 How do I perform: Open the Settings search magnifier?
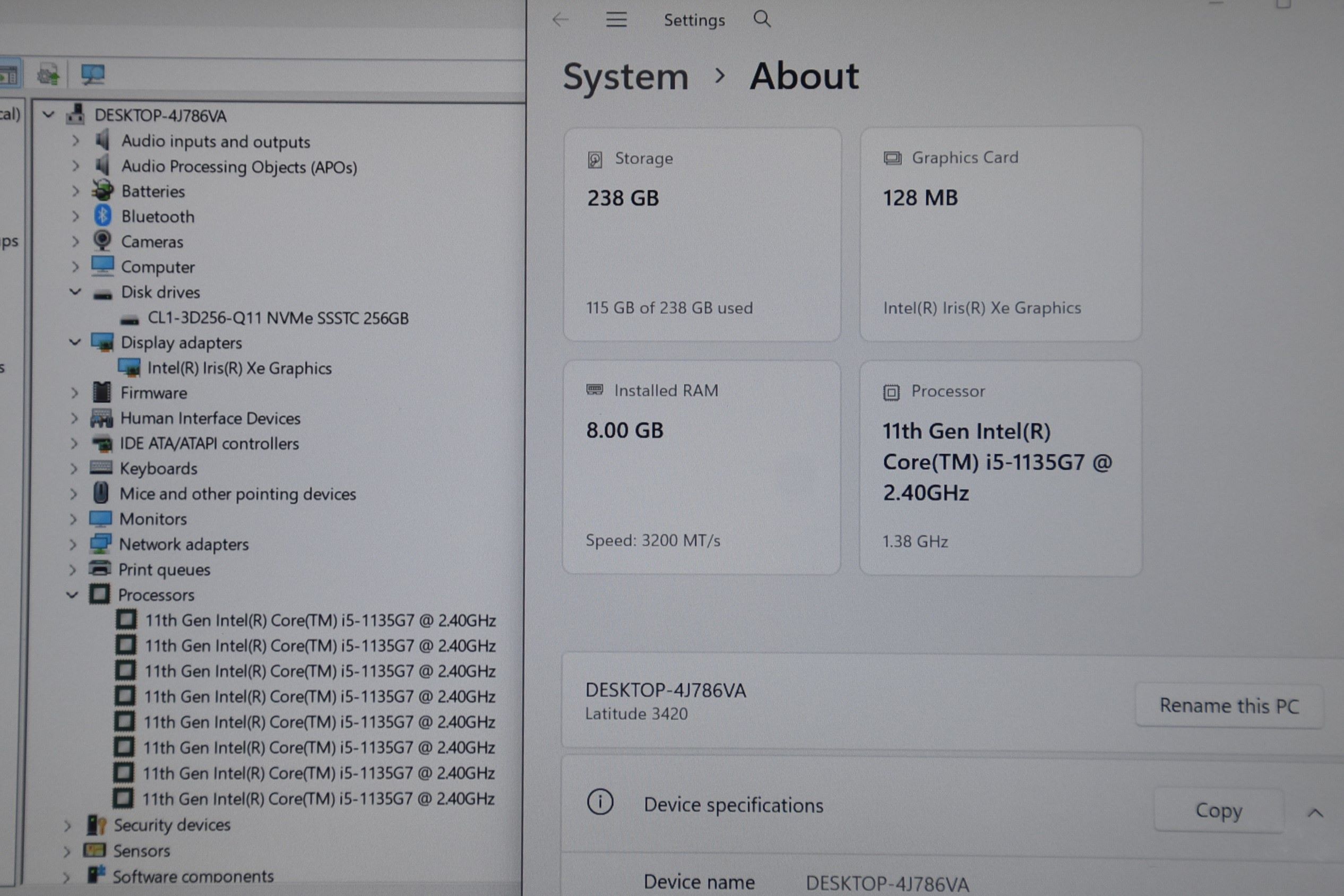(762, 20)
